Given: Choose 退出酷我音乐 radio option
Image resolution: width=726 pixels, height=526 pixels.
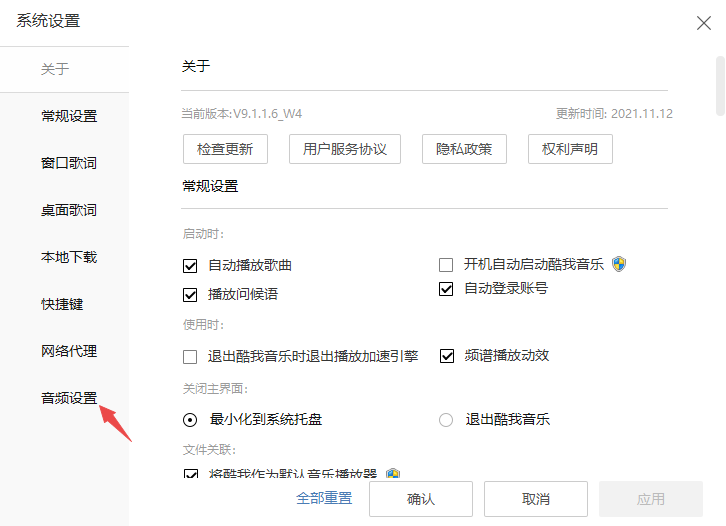Looking at the screenshot, I should 446,420.
